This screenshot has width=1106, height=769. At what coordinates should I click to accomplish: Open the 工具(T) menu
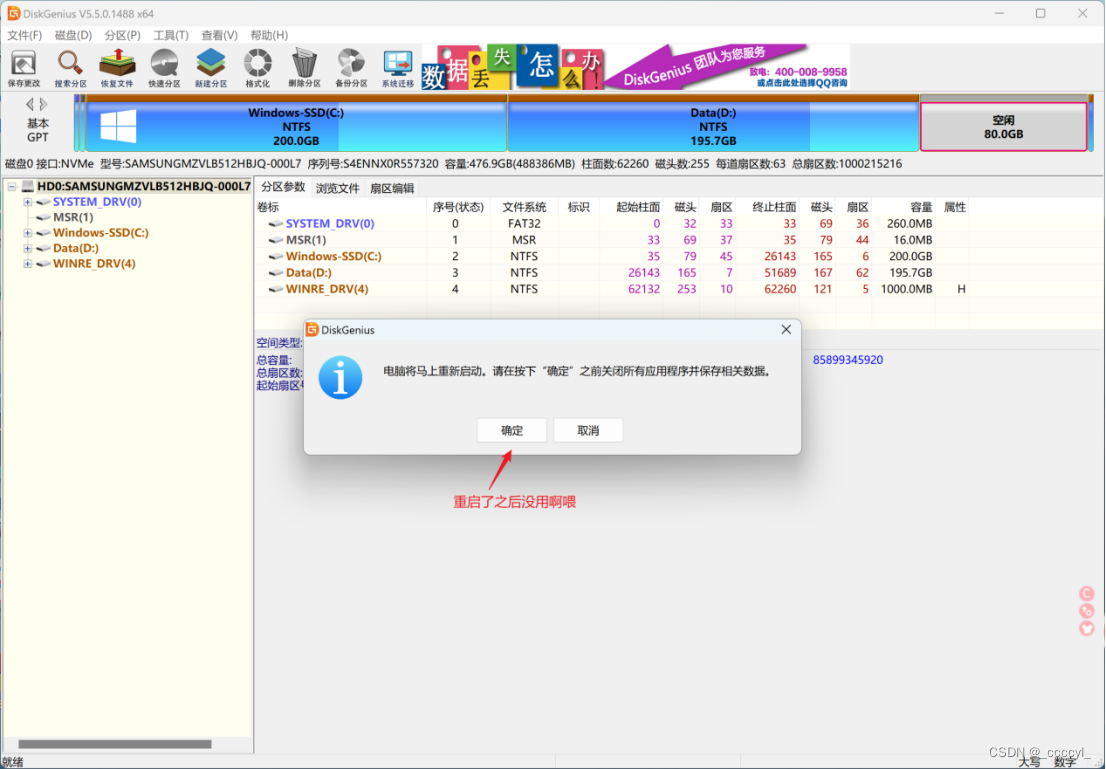(171, 35)
